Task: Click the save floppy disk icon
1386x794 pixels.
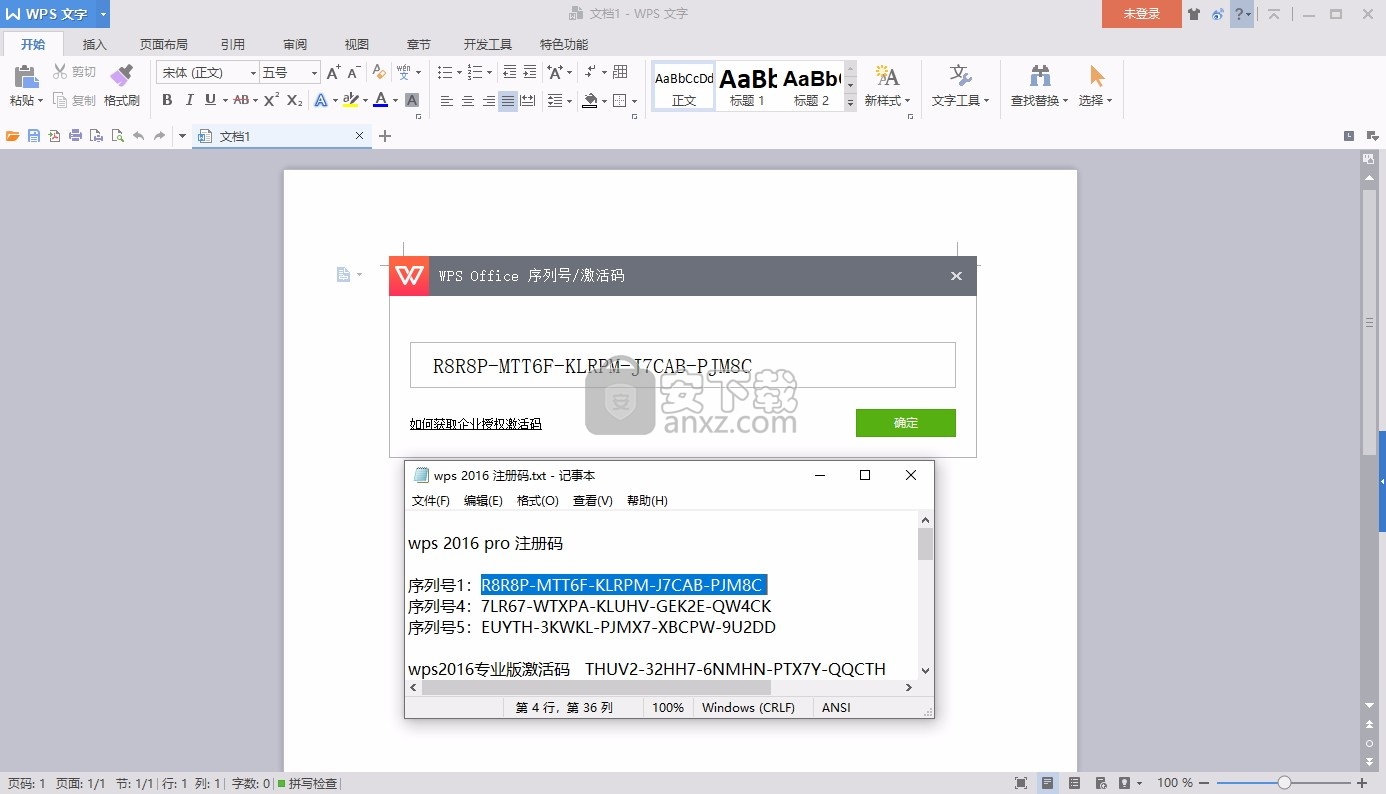Action: (34, 136)
